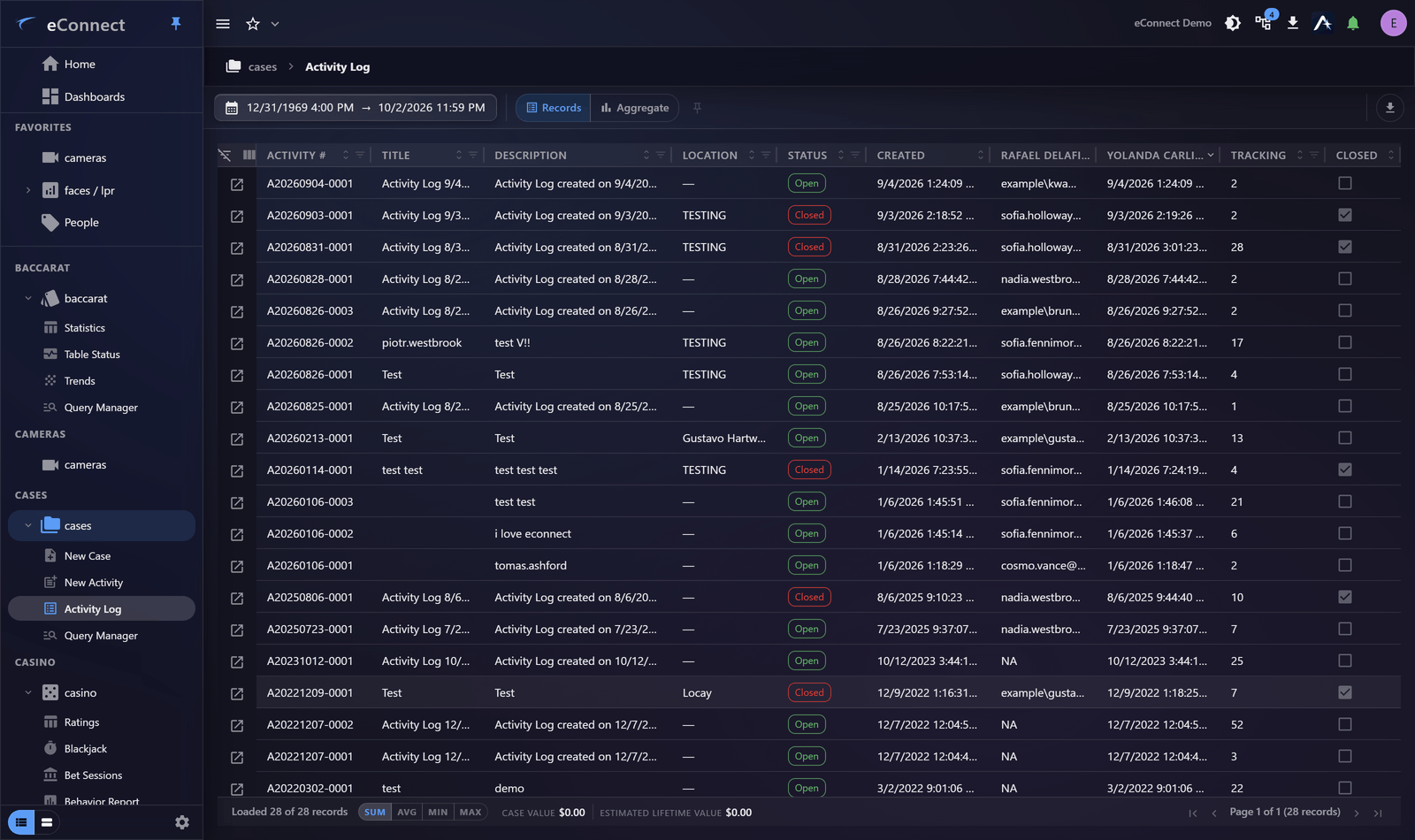Collapse the cases tree node
Screen dimensions: 1415x840
click(28, 525)
